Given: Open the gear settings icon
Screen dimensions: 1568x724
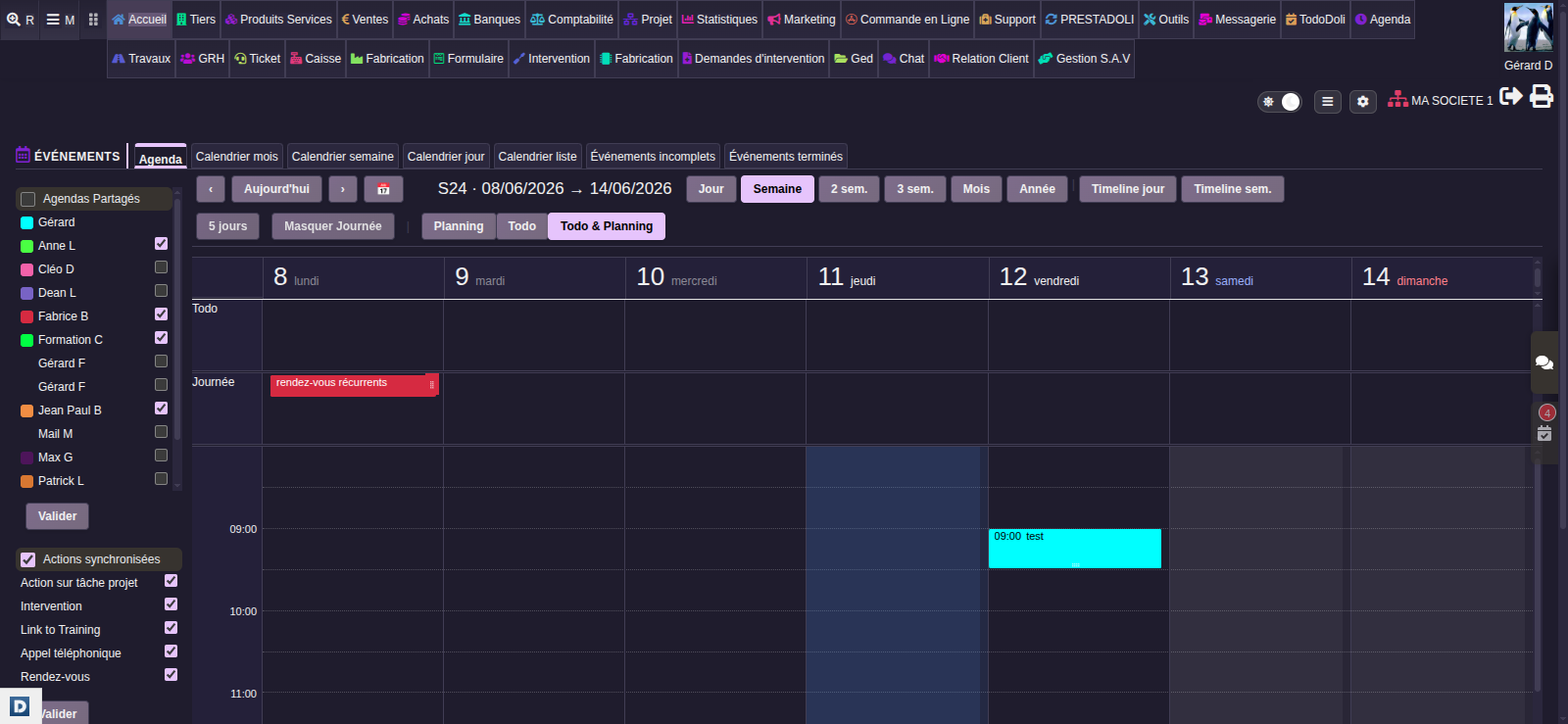Looking at the screenshot, I should (x=1363, y=102).
